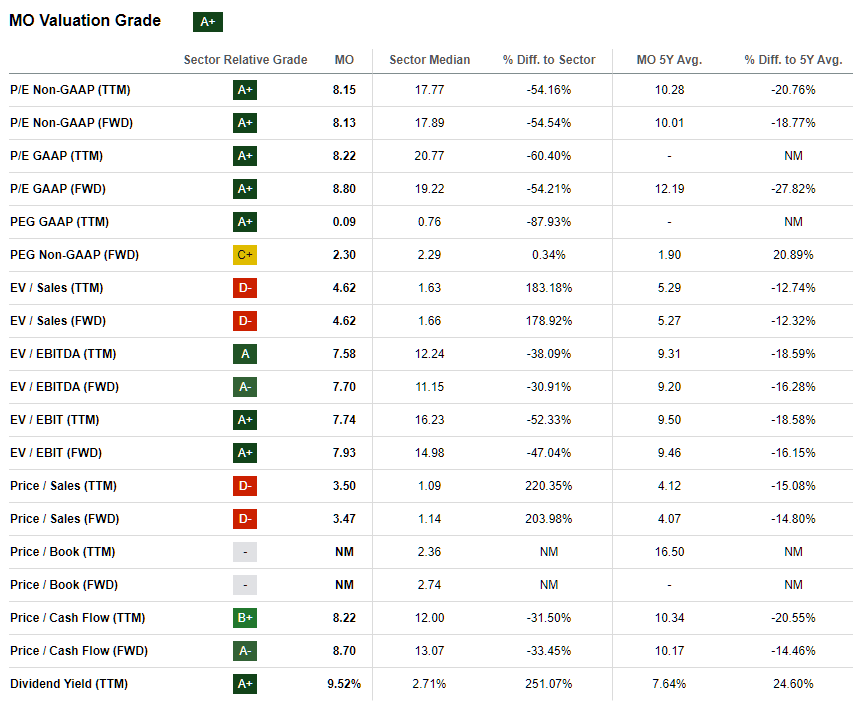859x707 pixels.
Task: Click the % Diff. to Sector column header
Action: coord(548,60)
